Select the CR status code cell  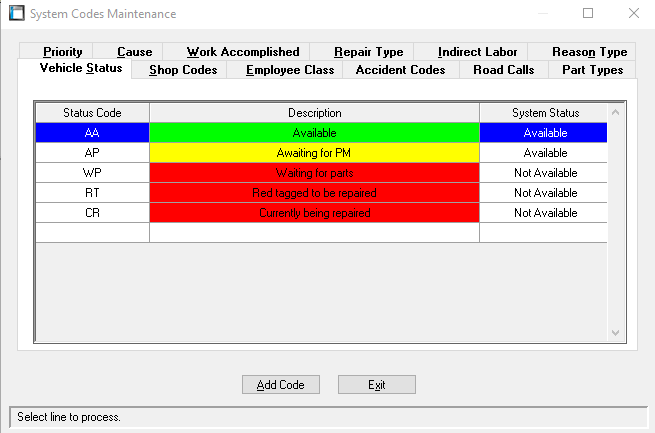click(x=92, y=213)
